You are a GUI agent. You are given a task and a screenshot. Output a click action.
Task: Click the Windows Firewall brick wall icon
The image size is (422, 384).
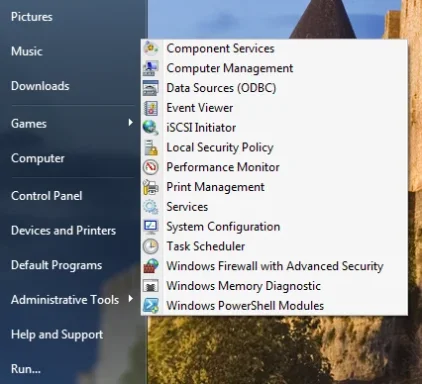151,266
